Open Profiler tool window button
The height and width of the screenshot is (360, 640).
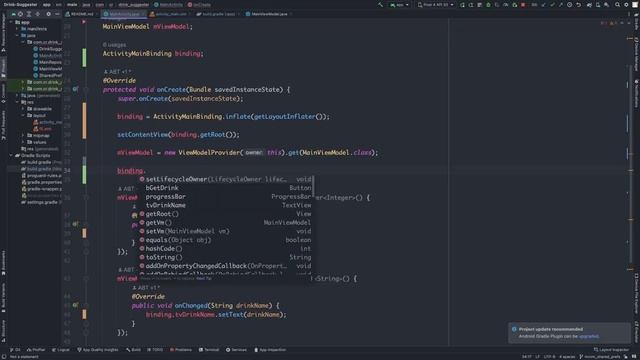pyautogui.click(x=36, y=350)
